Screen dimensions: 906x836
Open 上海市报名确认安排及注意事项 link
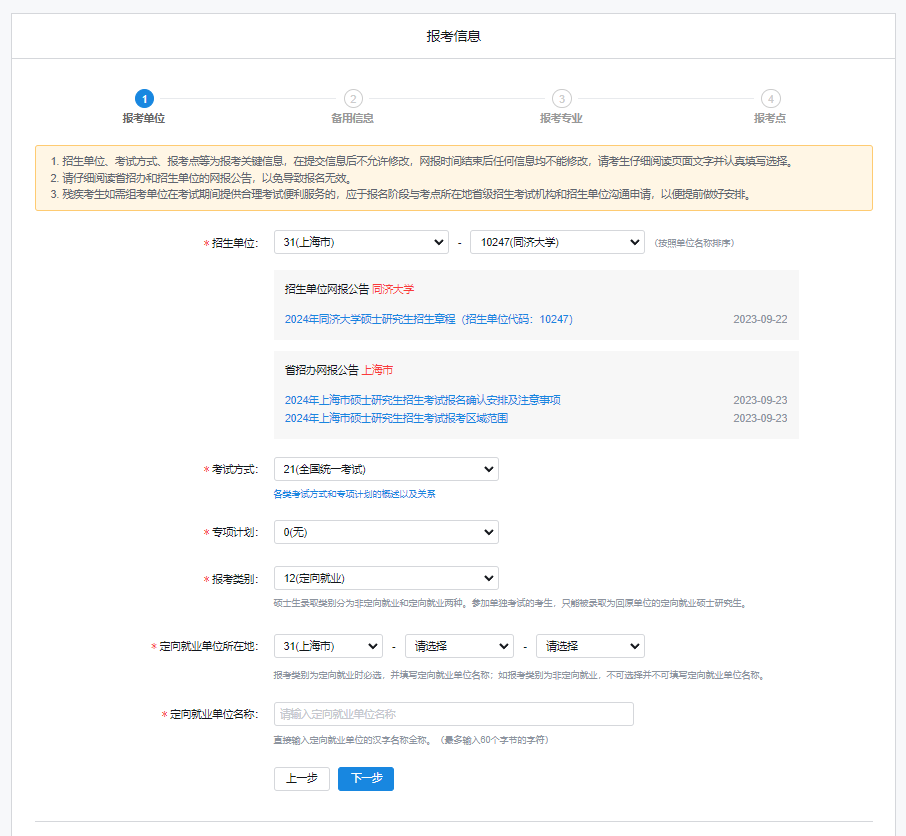pyautogui.click(x=422, y=400)
